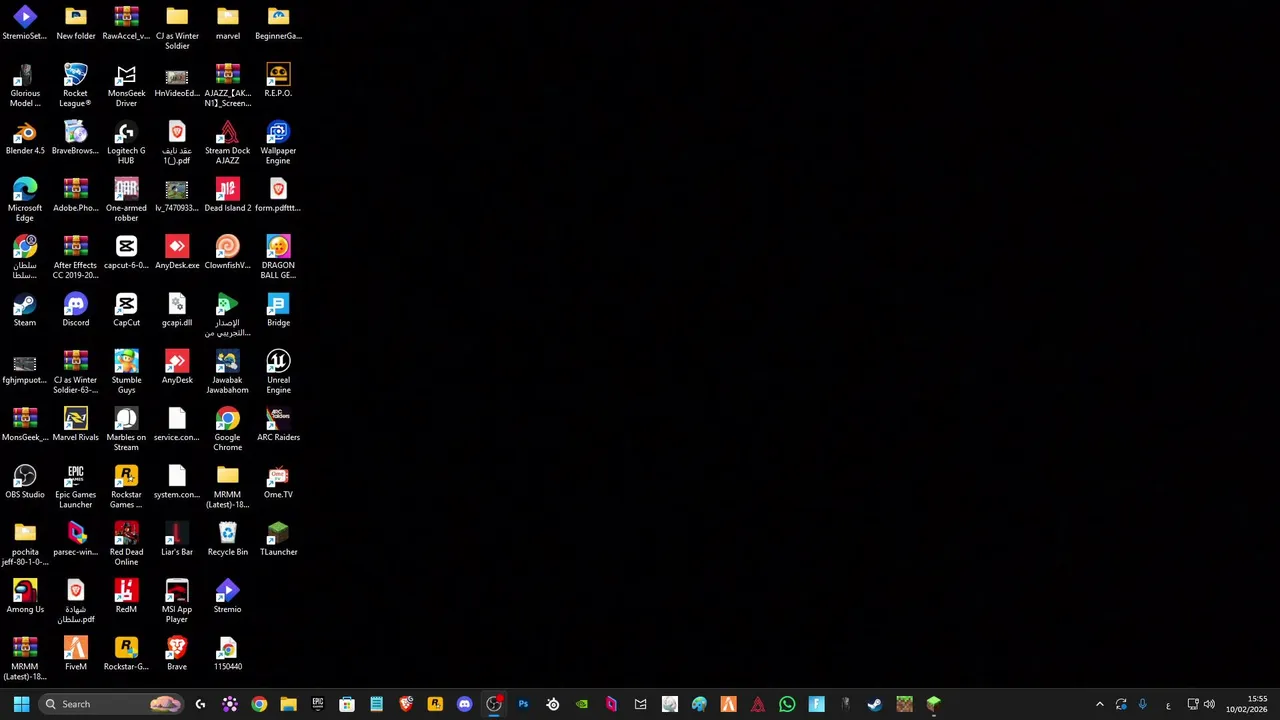Select the R.E.P.O. game icon
The height and width of the screenshot is (720, 1280).
[x=278, y=82]
